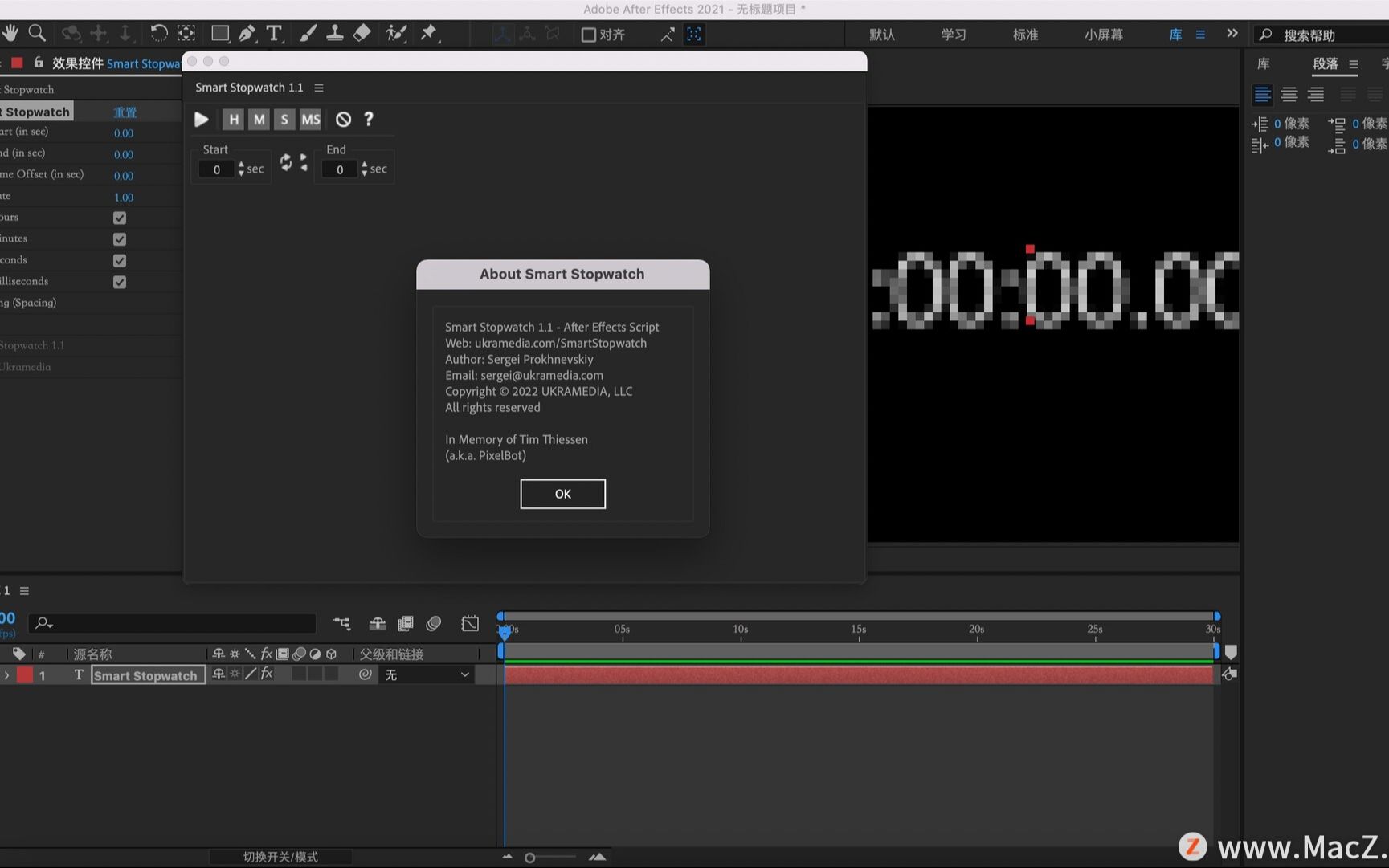Align paragraph text right
1389x868 pixels.
1316,95
